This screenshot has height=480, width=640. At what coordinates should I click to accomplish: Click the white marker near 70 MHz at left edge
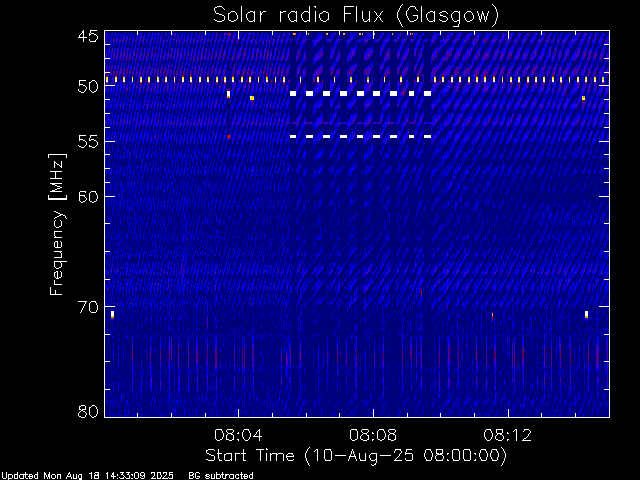click(x=112, y=314)
